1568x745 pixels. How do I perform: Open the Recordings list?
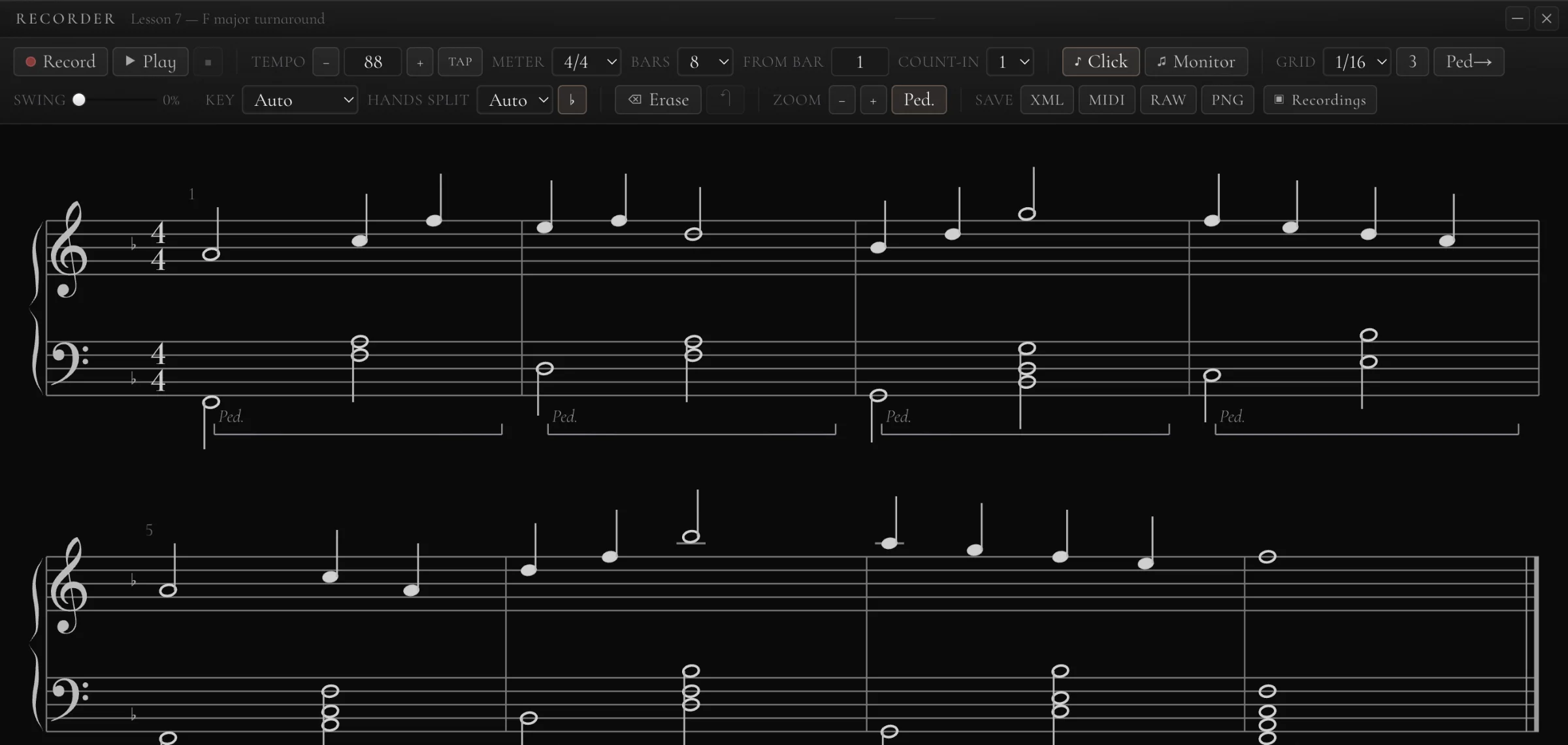coord(1320,99)
